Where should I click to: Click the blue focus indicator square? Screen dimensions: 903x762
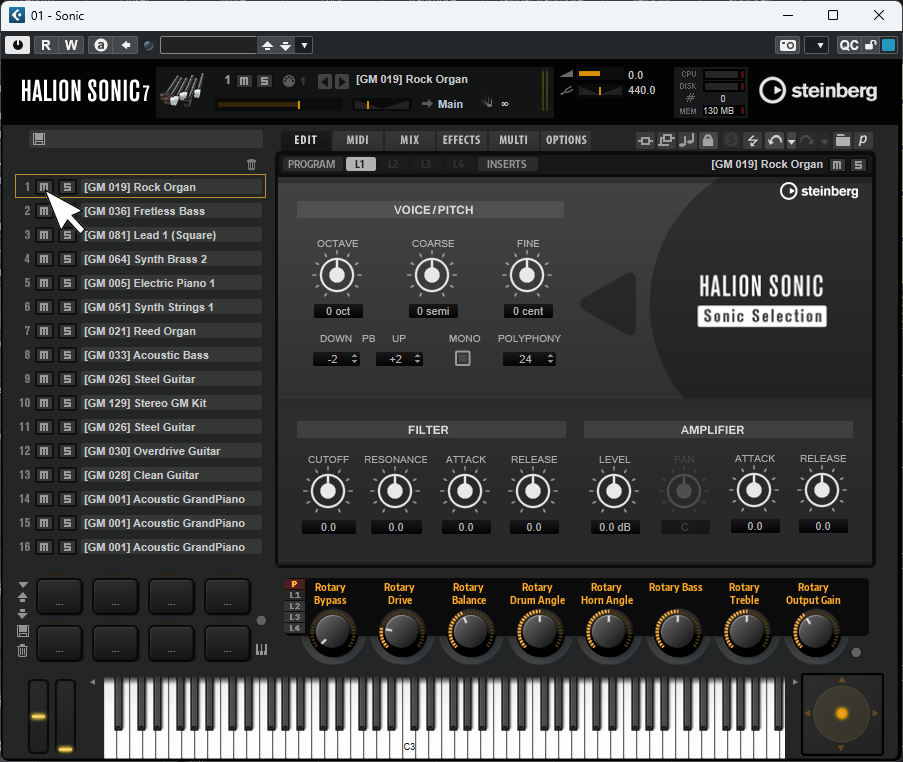pyautogui.click(x=889, y=45)
